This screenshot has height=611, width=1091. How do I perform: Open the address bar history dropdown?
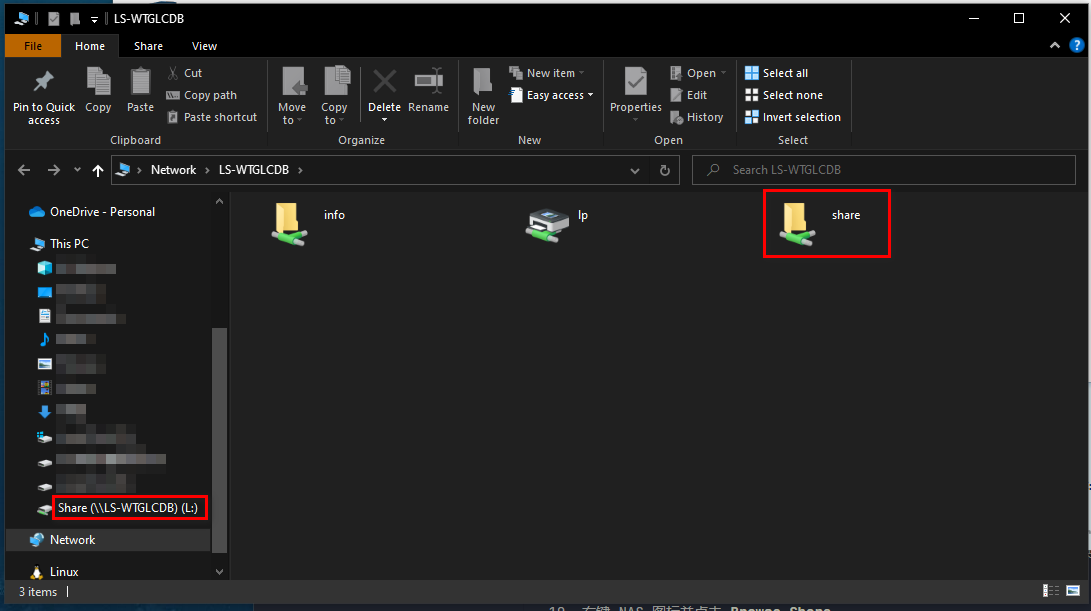tap(634, 170)
